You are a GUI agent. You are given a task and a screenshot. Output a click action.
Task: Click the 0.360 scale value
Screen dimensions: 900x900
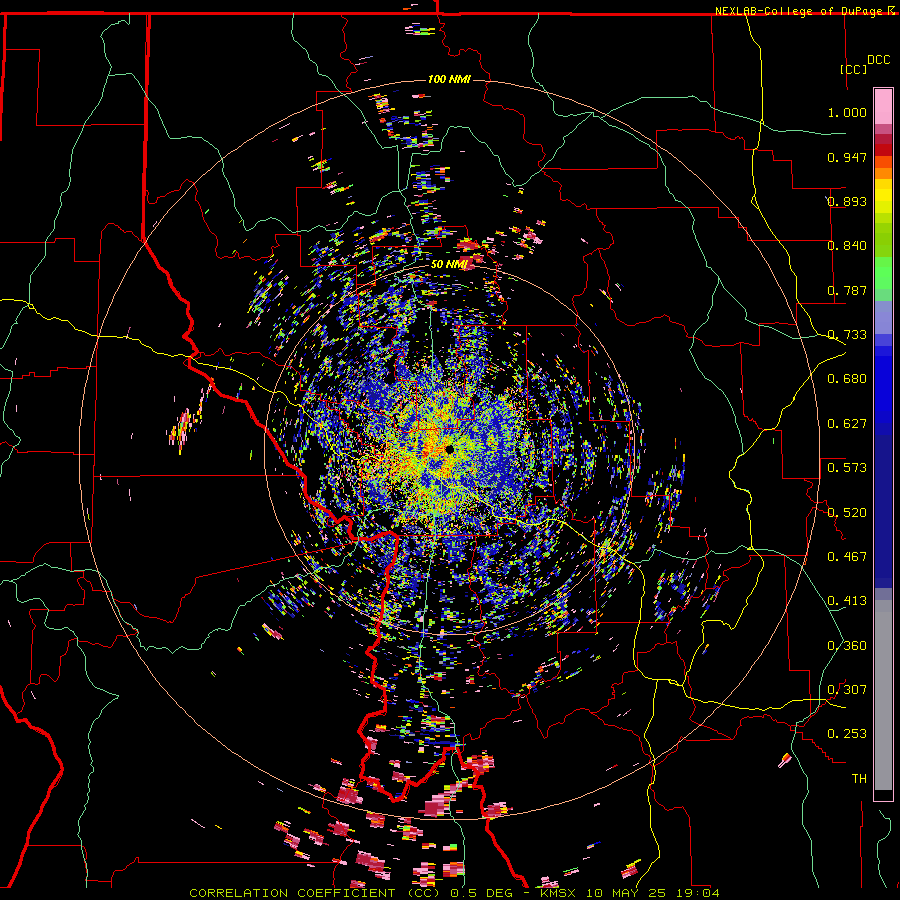click(x=847, y=646)
